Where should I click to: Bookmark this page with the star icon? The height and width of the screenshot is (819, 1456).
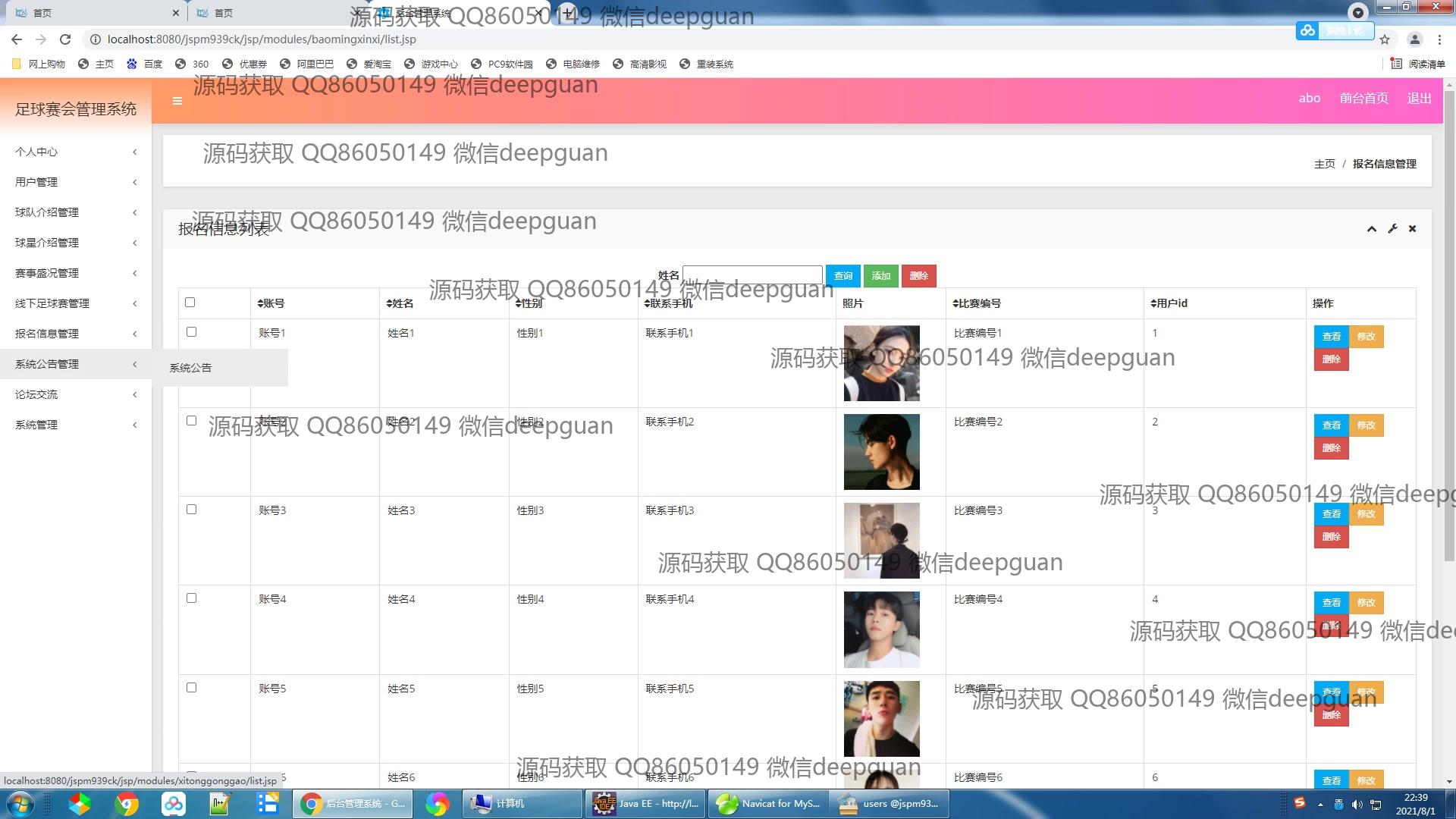click(1385, 39)
